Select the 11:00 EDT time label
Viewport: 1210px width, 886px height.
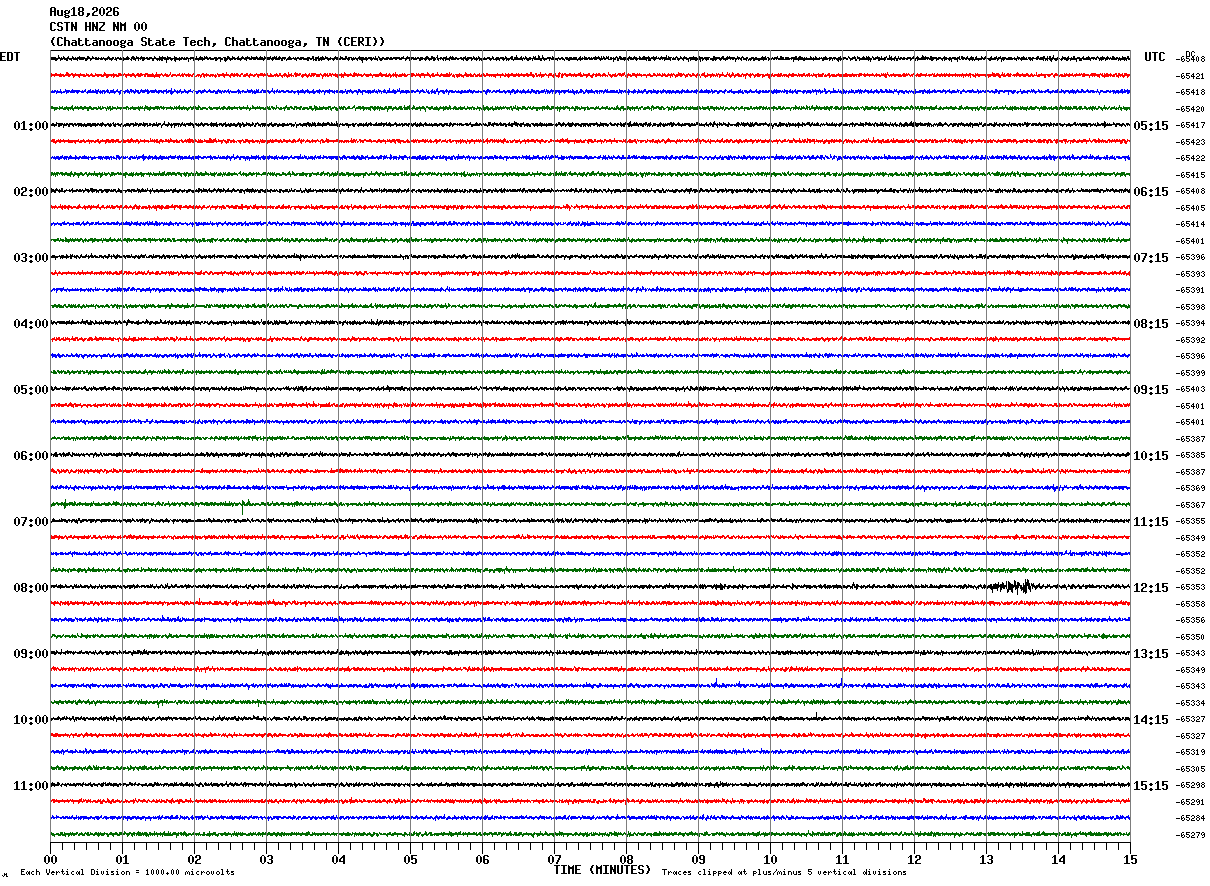click(31, 786)
